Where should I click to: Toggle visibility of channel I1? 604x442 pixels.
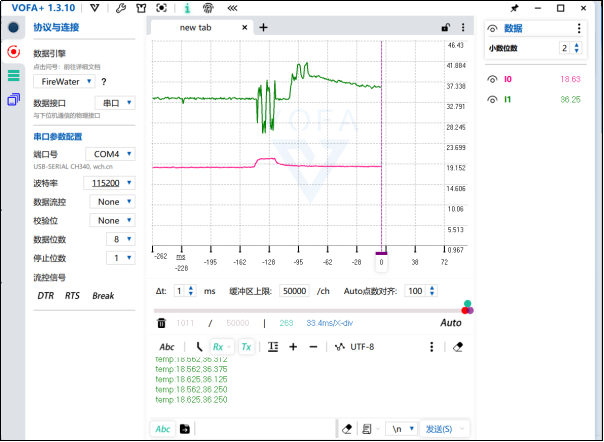pos(492,99)
